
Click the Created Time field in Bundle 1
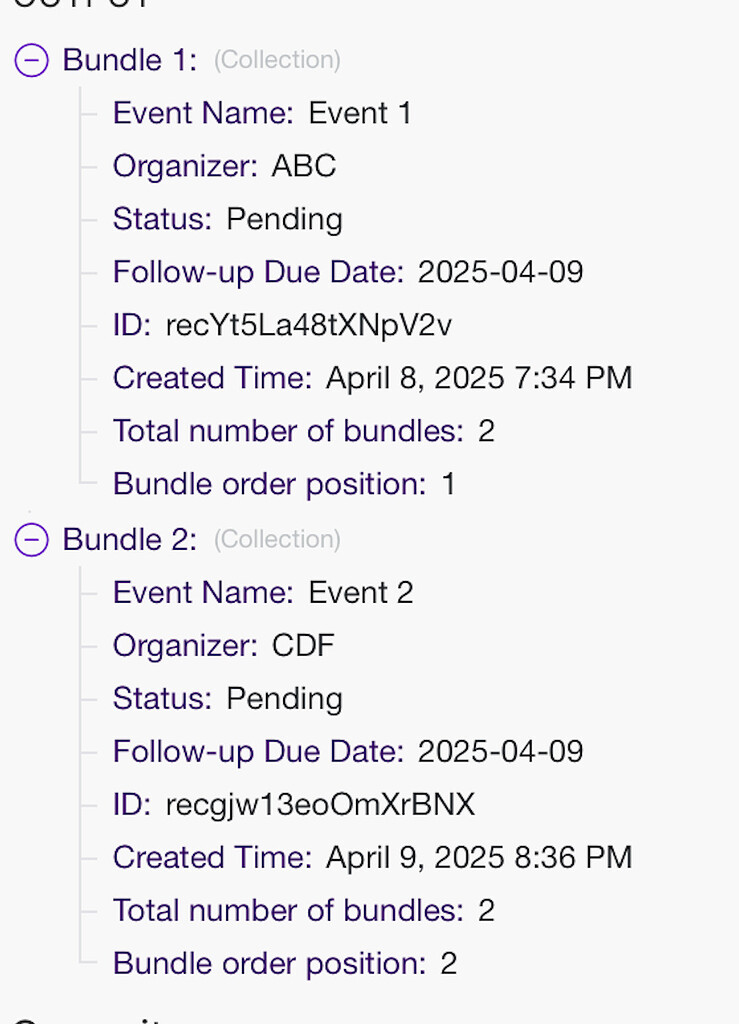point(372,378)
